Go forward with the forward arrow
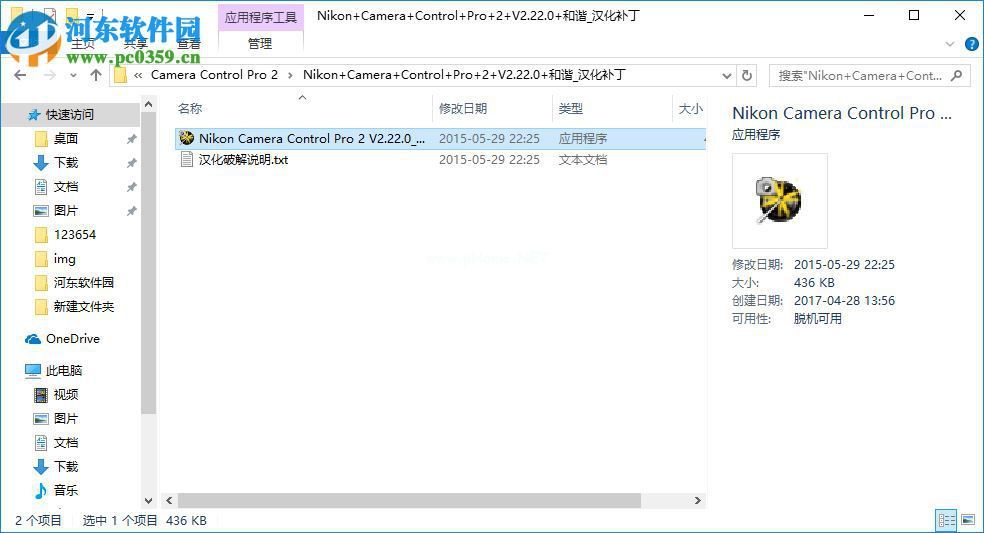Image resolution: width=984 pixels, height=533 pixels. [x=49, y=75]
